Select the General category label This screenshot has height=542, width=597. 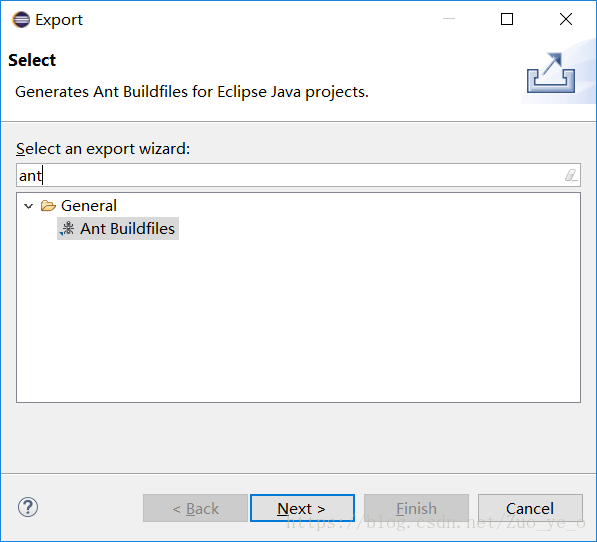click(89, 206)
